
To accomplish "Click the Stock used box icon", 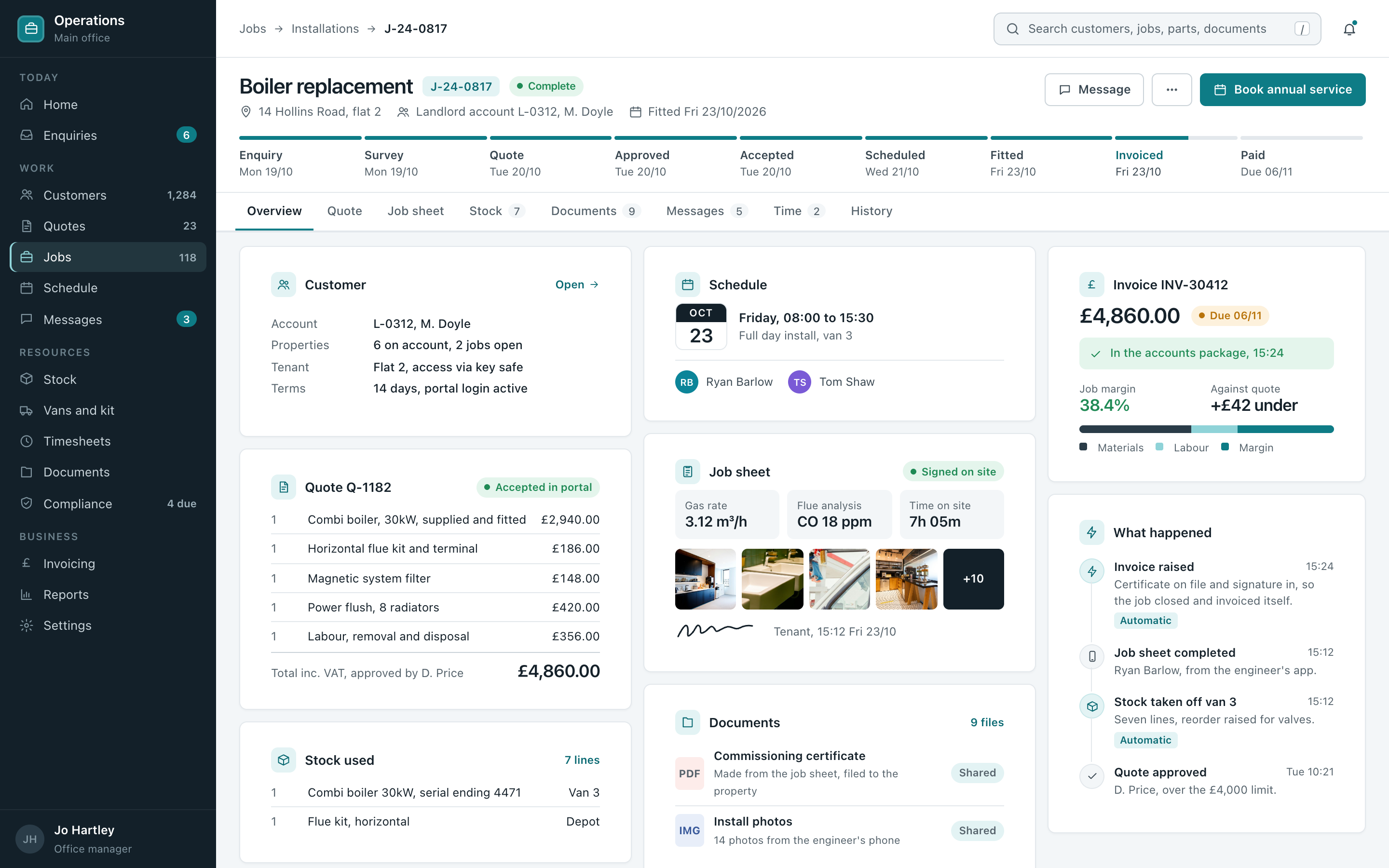I will point(284,760).
